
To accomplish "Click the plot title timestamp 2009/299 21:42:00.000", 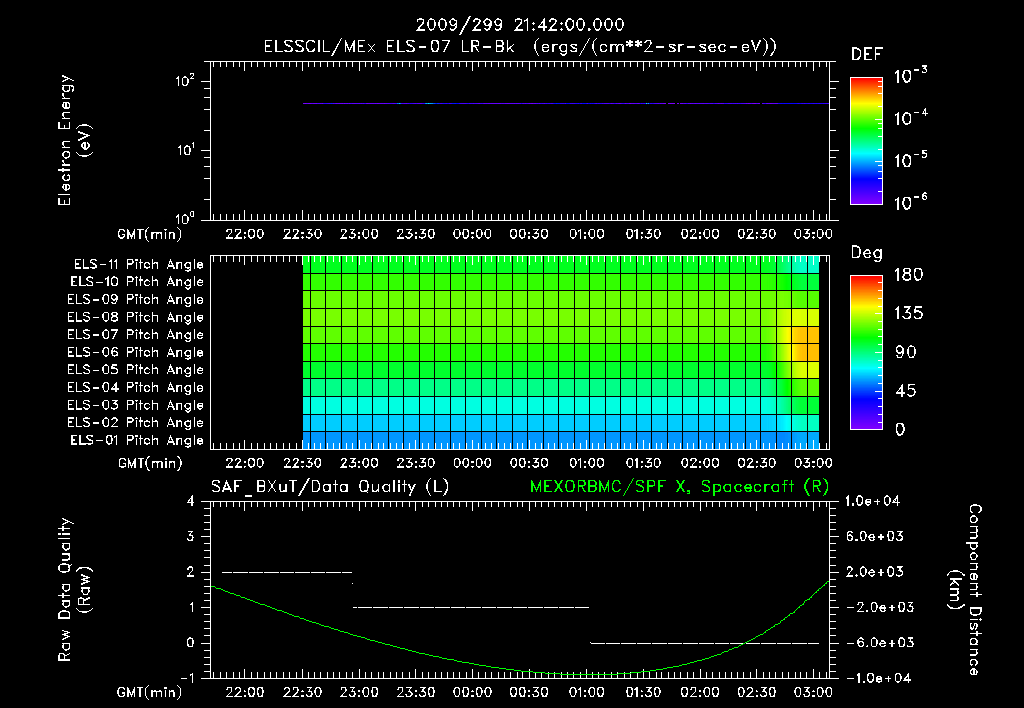I will point(520,25).
